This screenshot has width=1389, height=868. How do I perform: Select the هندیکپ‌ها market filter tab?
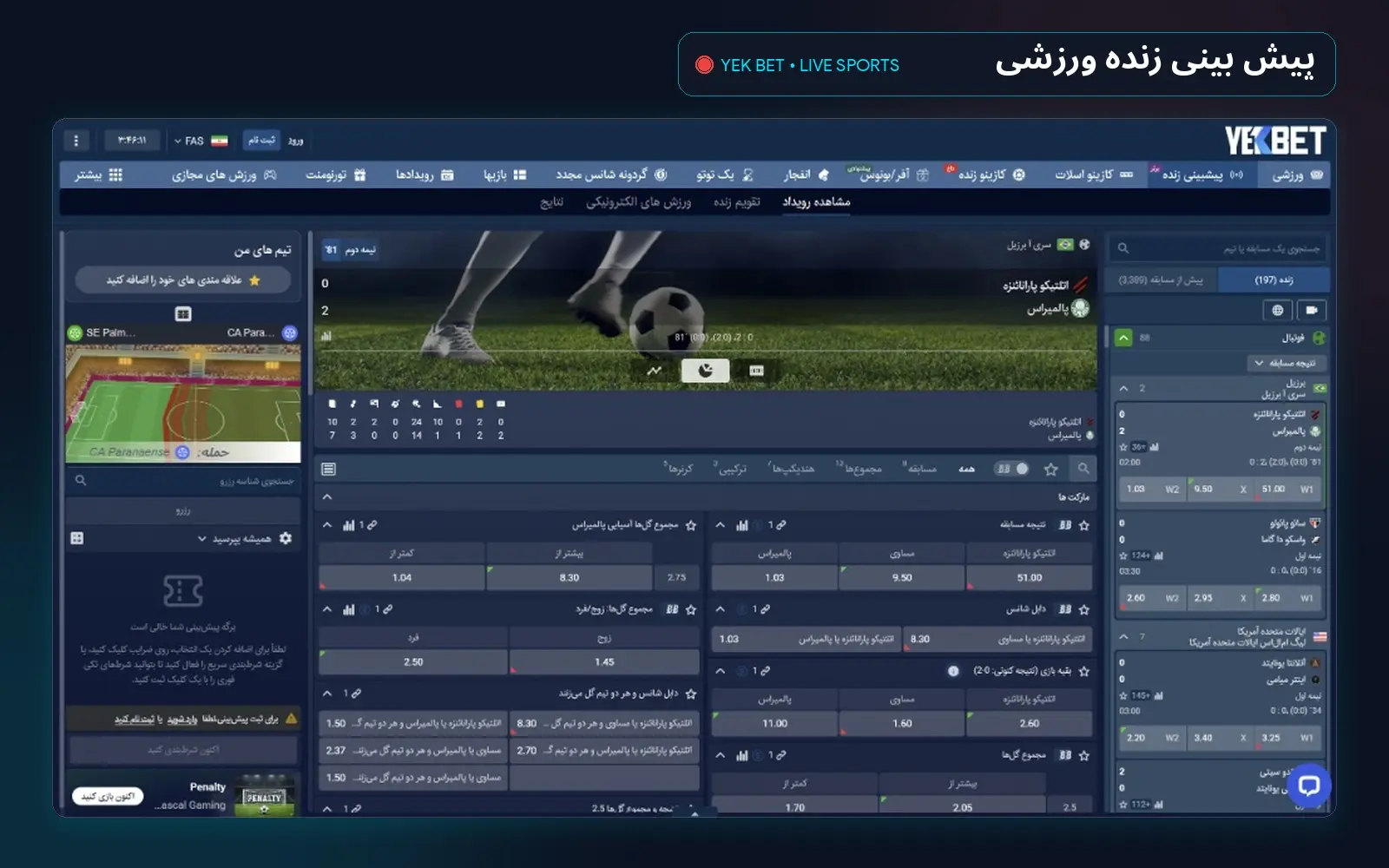click(791, 469)
